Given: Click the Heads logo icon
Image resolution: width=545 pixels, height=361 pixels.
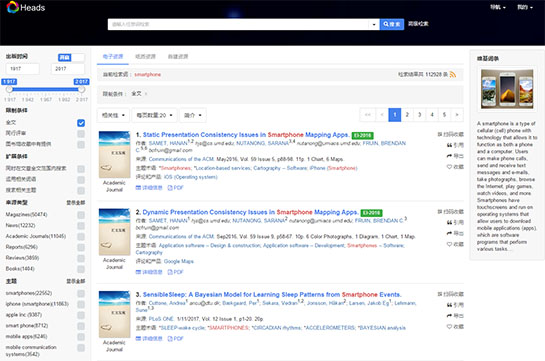Looking at the screenshot, I should click(13, 7).
